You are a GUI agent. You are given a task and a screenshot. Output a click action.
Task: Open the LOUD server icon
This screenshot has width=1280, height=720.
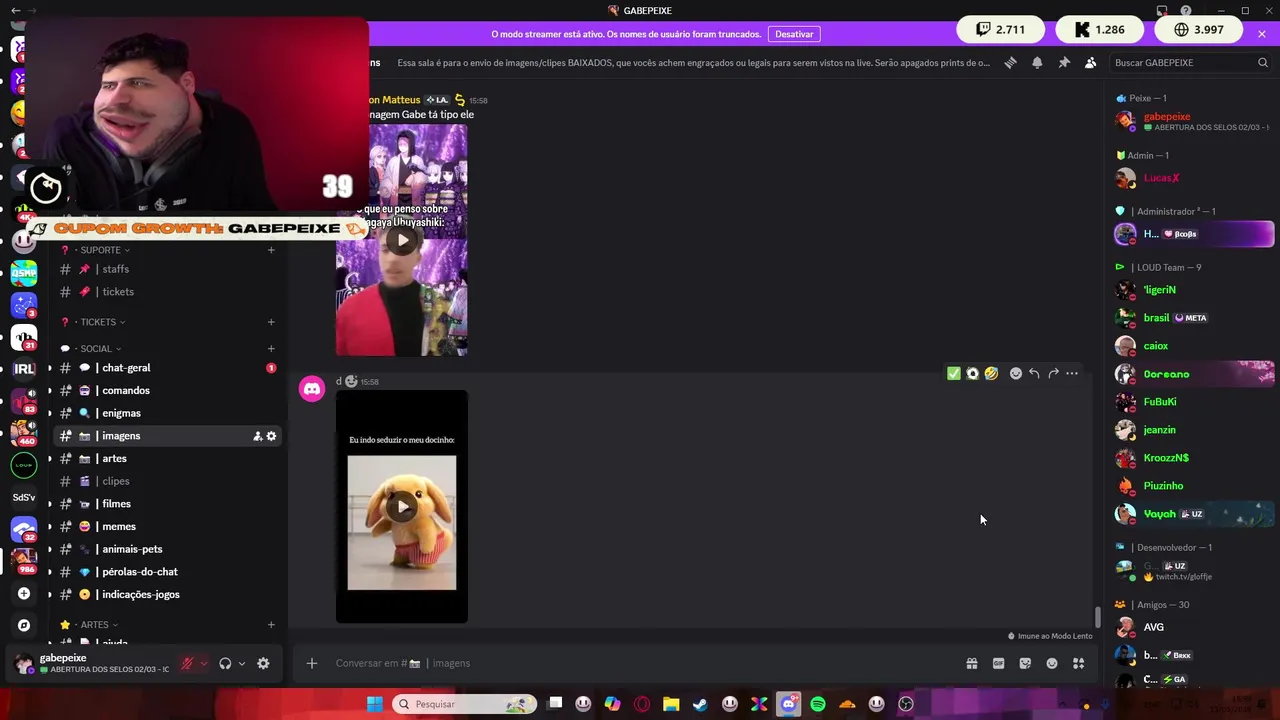[x=24, y=464]
